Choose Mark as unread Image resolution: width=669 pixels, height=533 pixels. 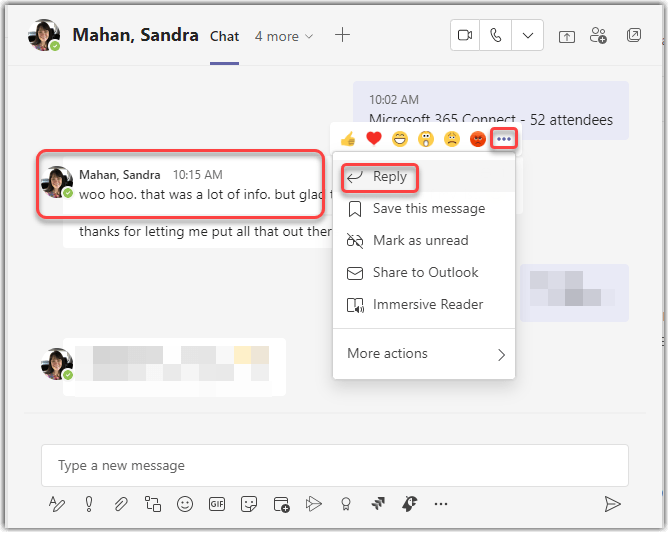pos(420,241)
